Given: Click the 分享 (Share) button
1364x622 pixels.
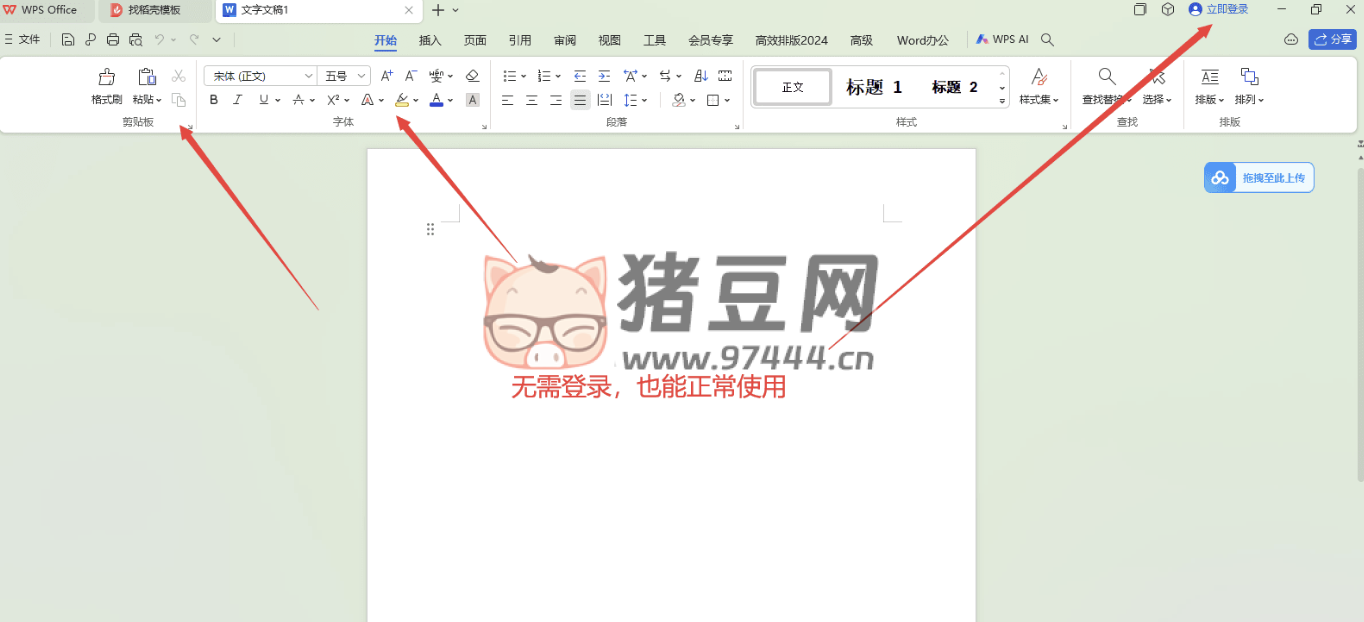Looking at the screenshot, I should coord(1332,40).
